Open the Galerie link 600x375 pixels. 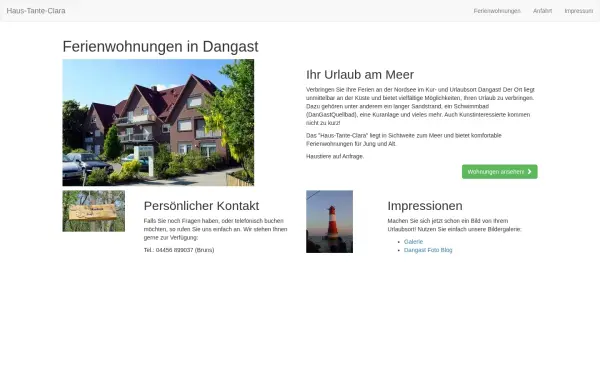coord(413,242)
